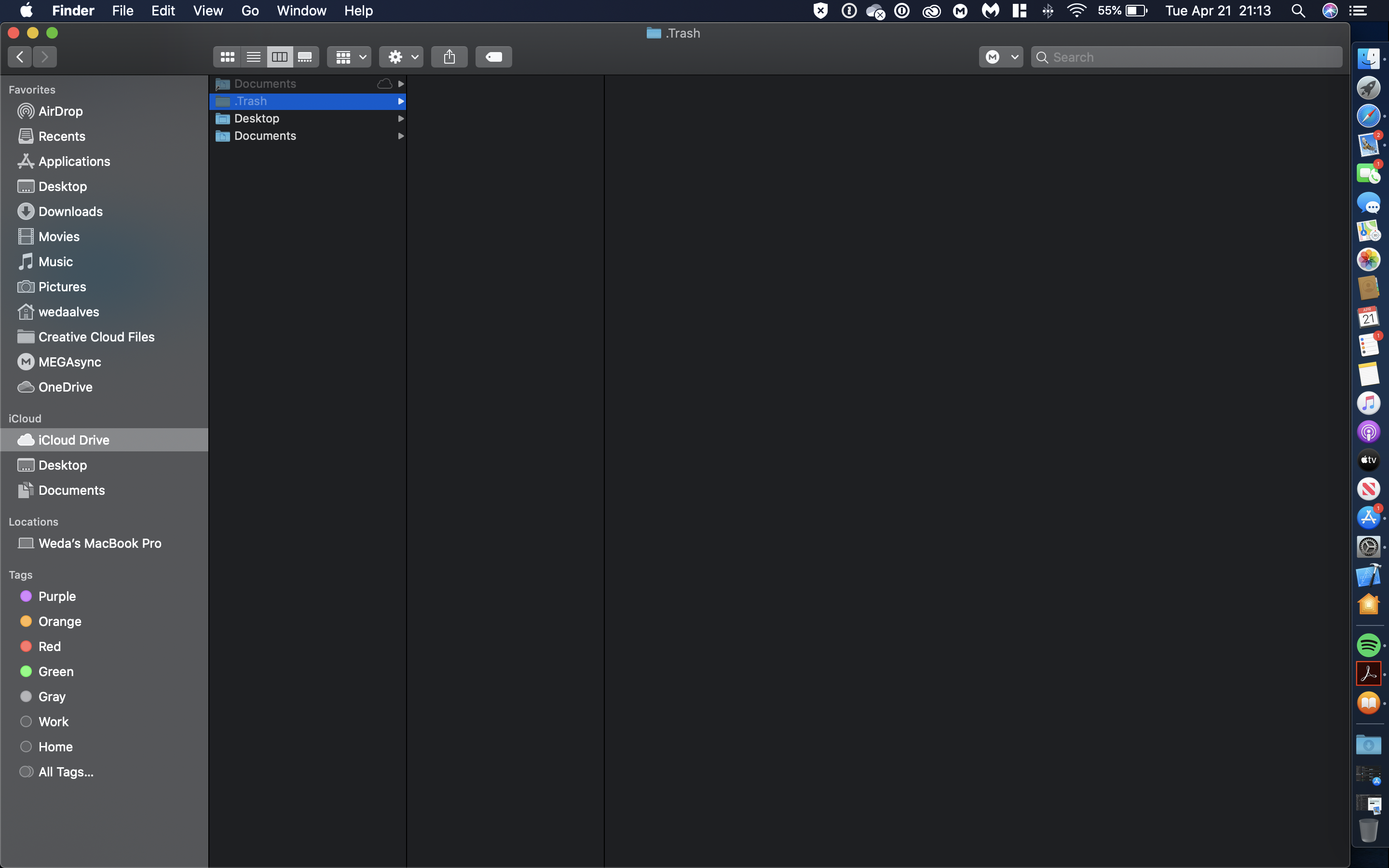The height and width of the screenshot is (868, 1389).
Task: Click the Edit Tags toolbar icon
Action: click(493, 57)
